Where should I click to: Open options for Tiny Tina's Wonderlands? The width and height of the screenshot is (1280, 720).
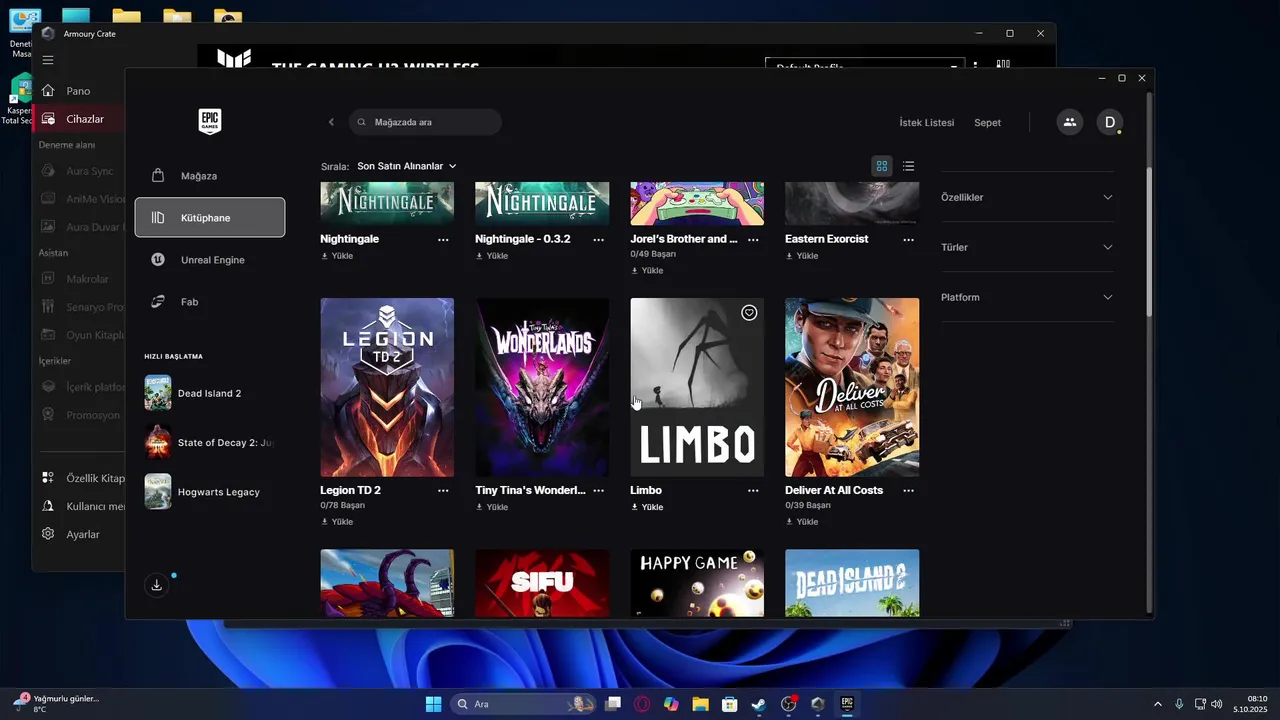coord(598,491)
